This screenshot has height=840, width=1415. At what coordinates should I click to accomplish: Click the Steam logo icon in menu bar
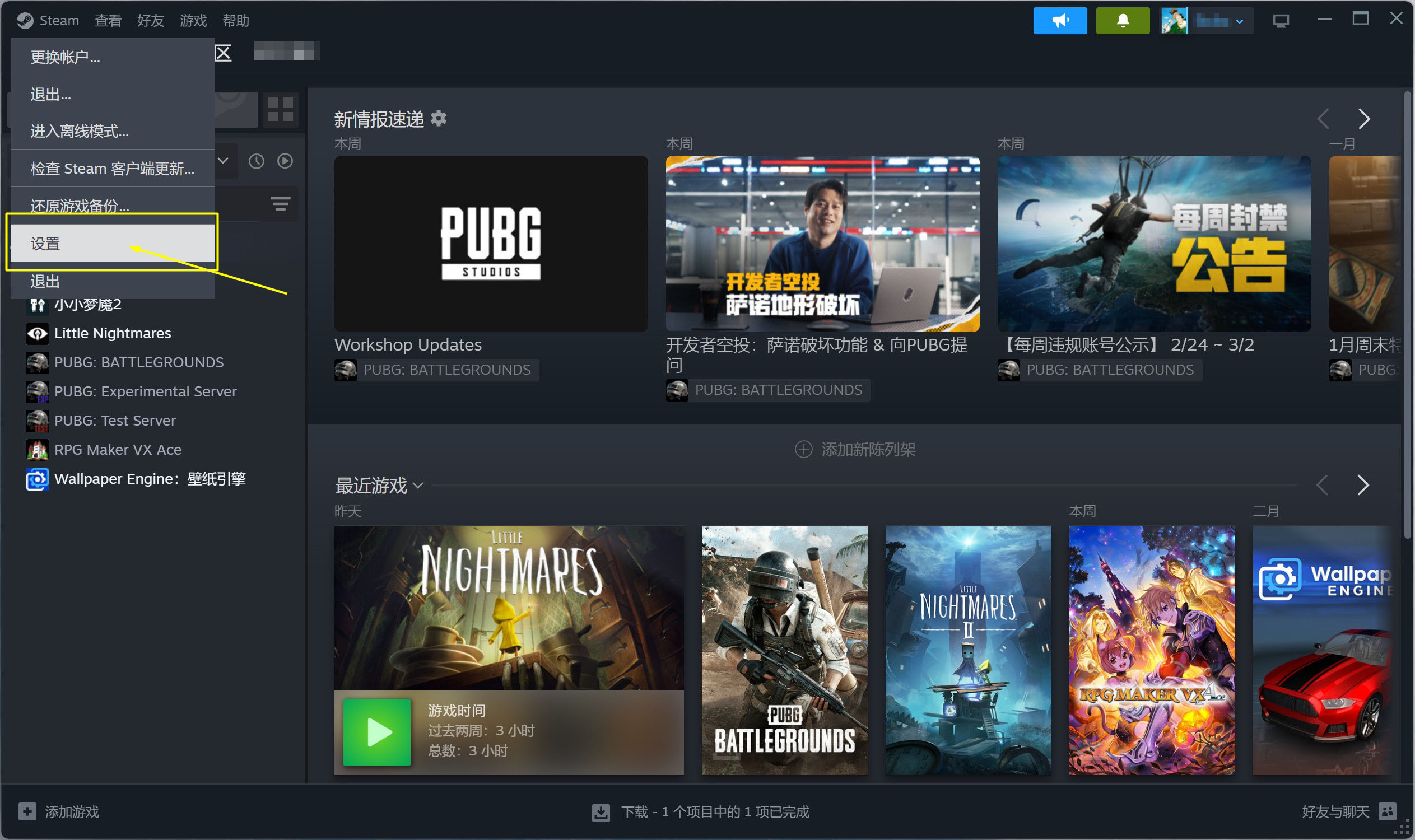click(x=25, y=21)
